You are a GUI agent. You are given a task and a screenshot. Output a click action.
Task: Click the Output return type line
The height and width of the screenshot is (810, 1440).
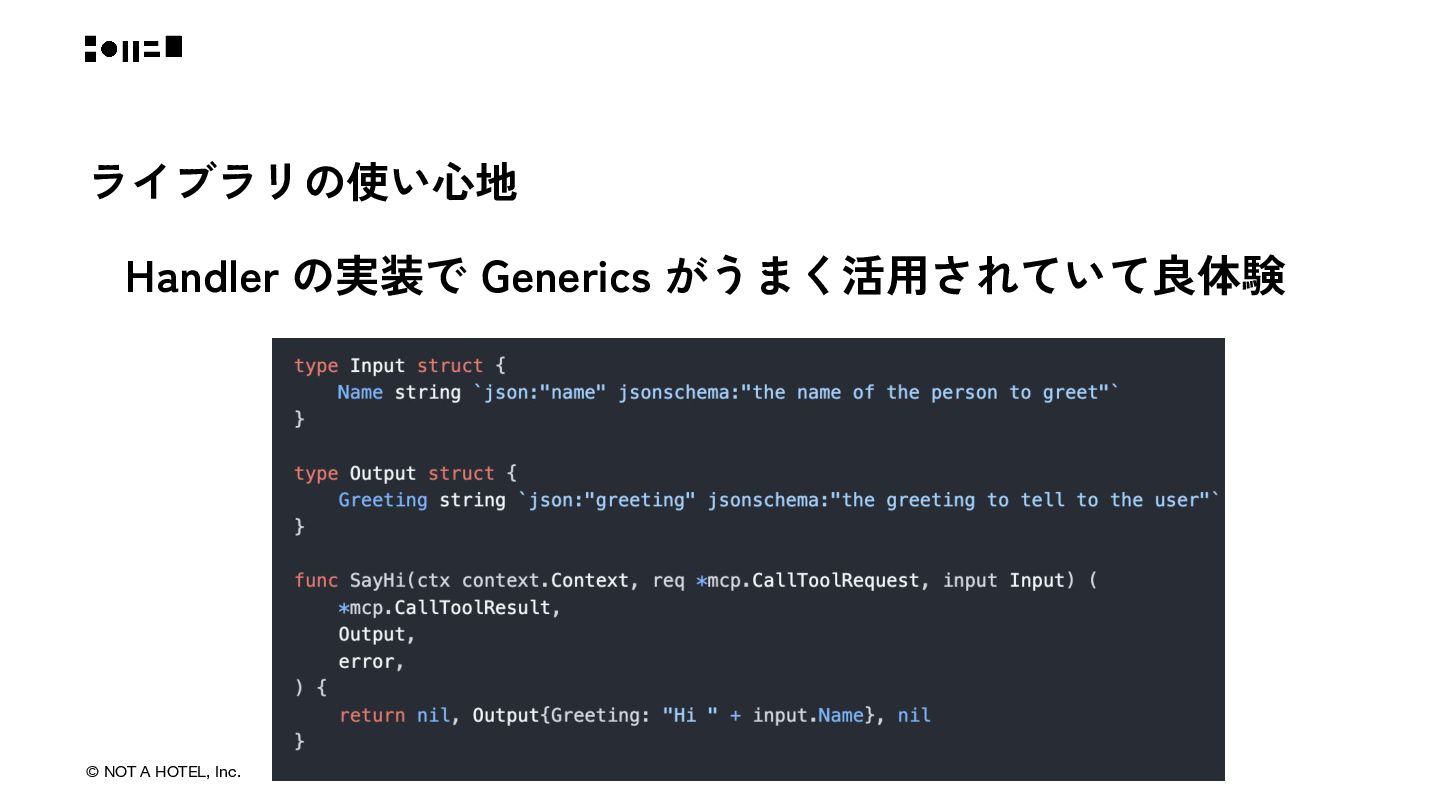376,634
